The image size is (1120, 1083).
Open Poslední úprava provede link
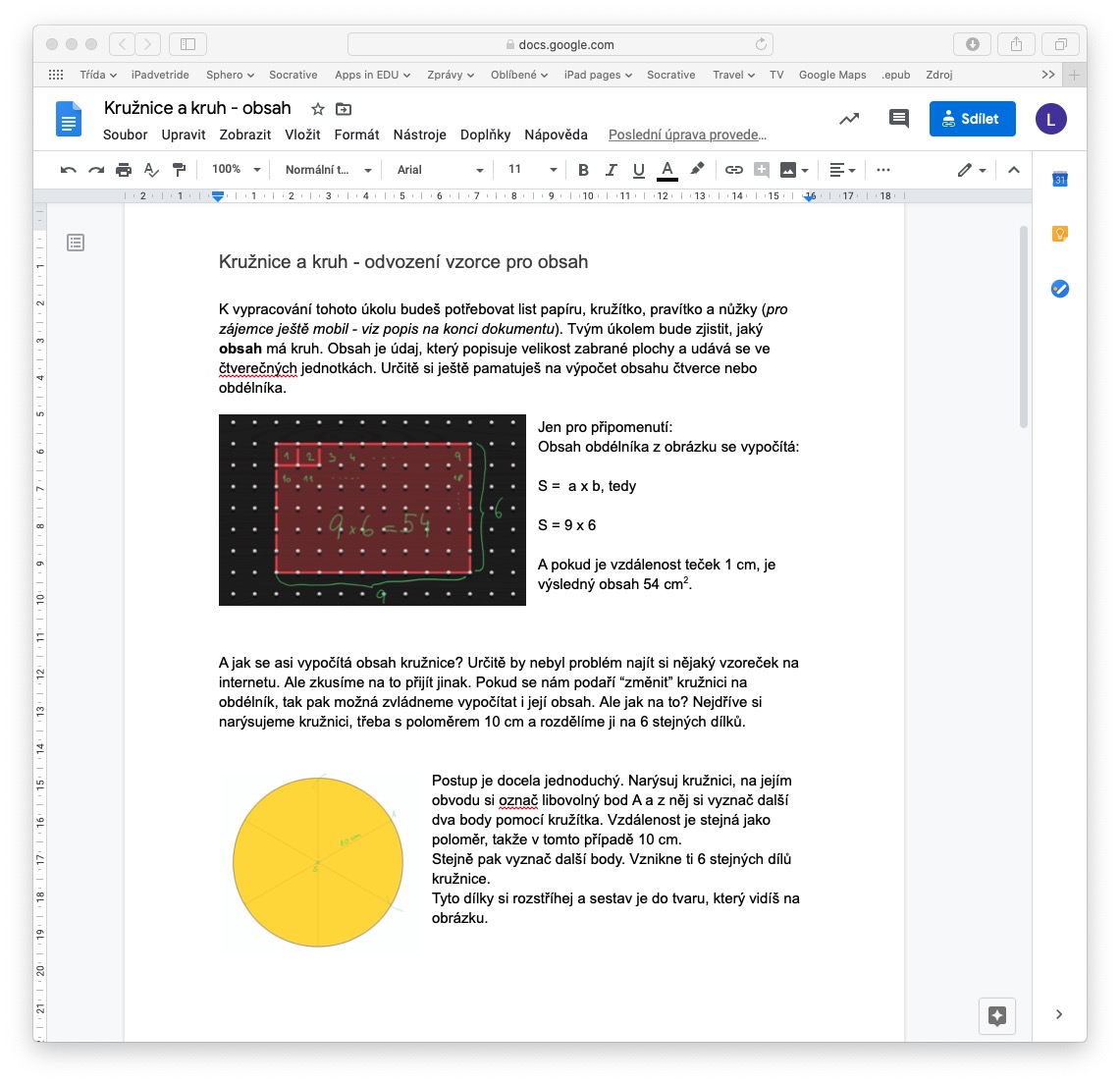[687, 135]
